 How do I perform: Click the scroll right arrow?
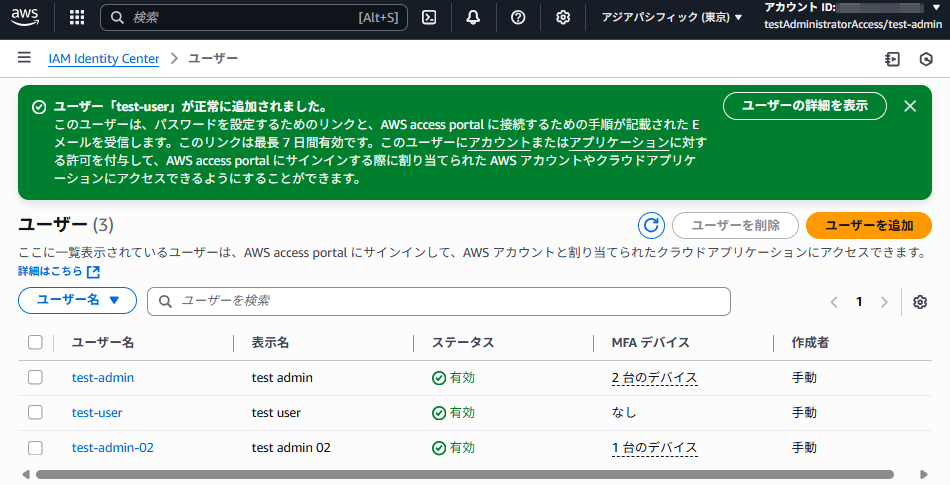[923, 475]
